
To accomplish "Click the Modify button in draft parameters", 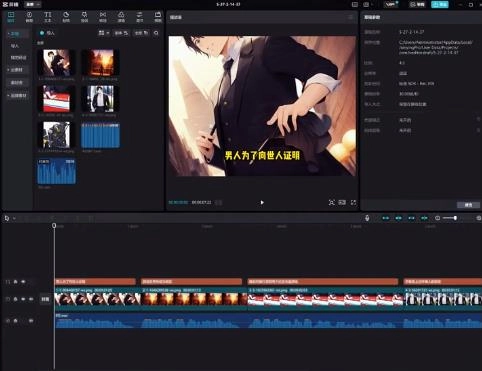I will 469,205.
